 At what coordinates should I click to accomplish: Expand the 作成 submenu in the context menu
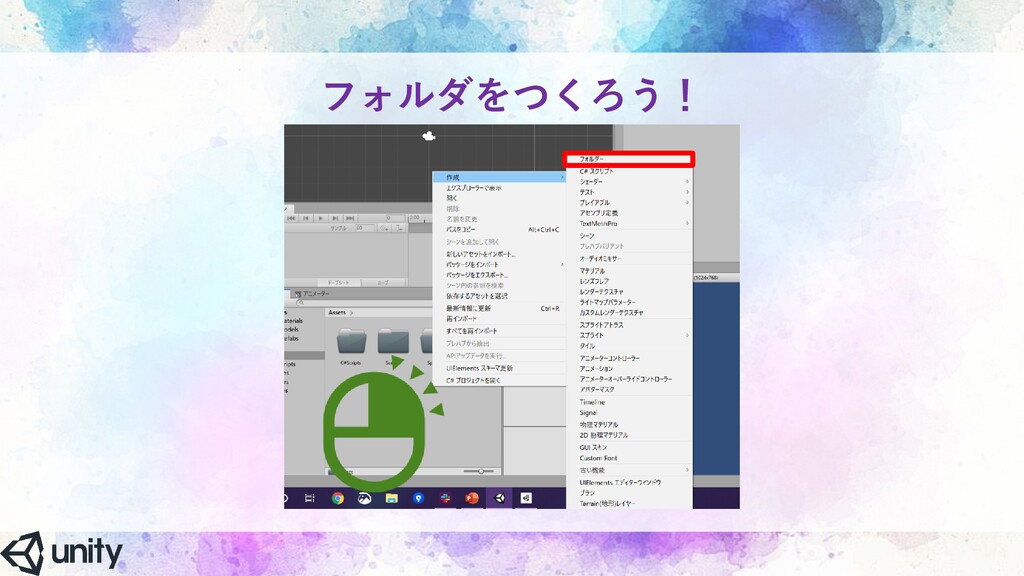click(x=500, y=178)
